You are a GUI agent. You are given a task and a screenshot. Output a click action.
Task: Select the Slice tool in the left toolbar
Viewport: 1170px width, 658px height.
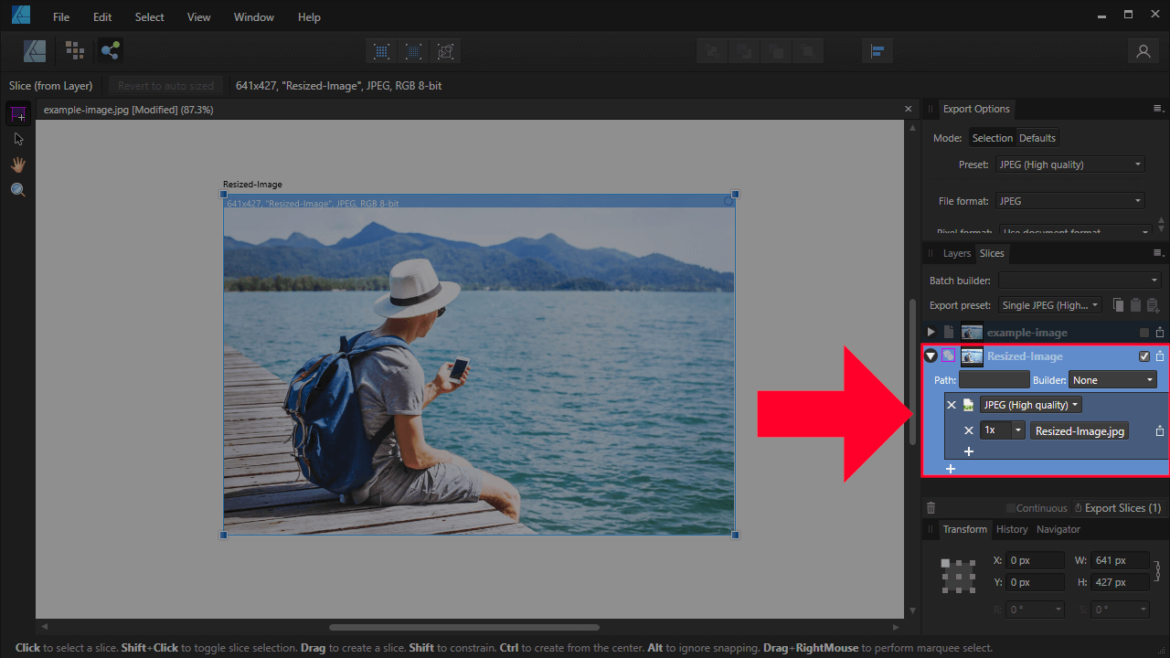(x=18, y=114)
